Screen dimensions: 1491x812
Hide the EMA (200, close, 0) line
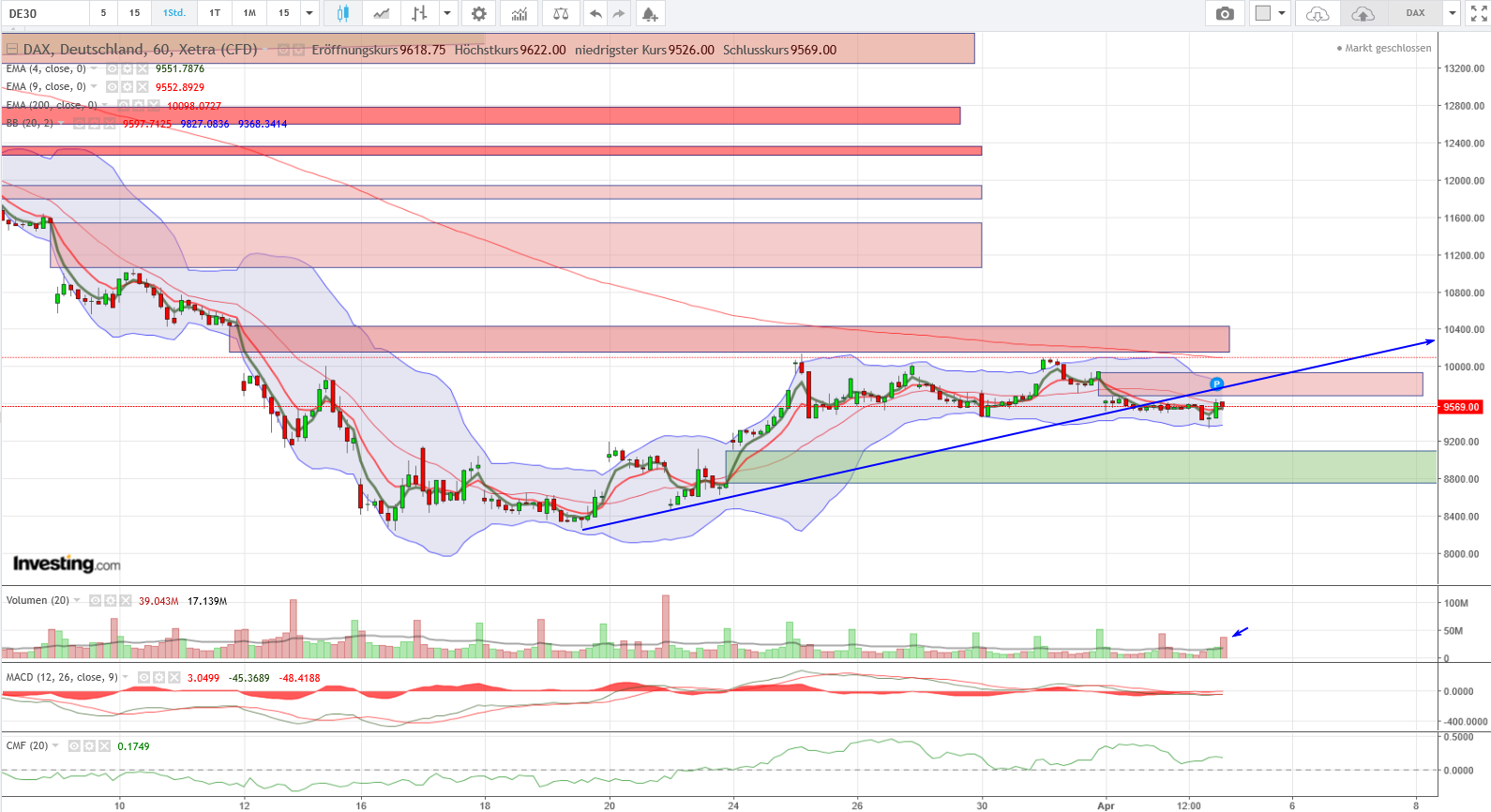pos(123,105)
